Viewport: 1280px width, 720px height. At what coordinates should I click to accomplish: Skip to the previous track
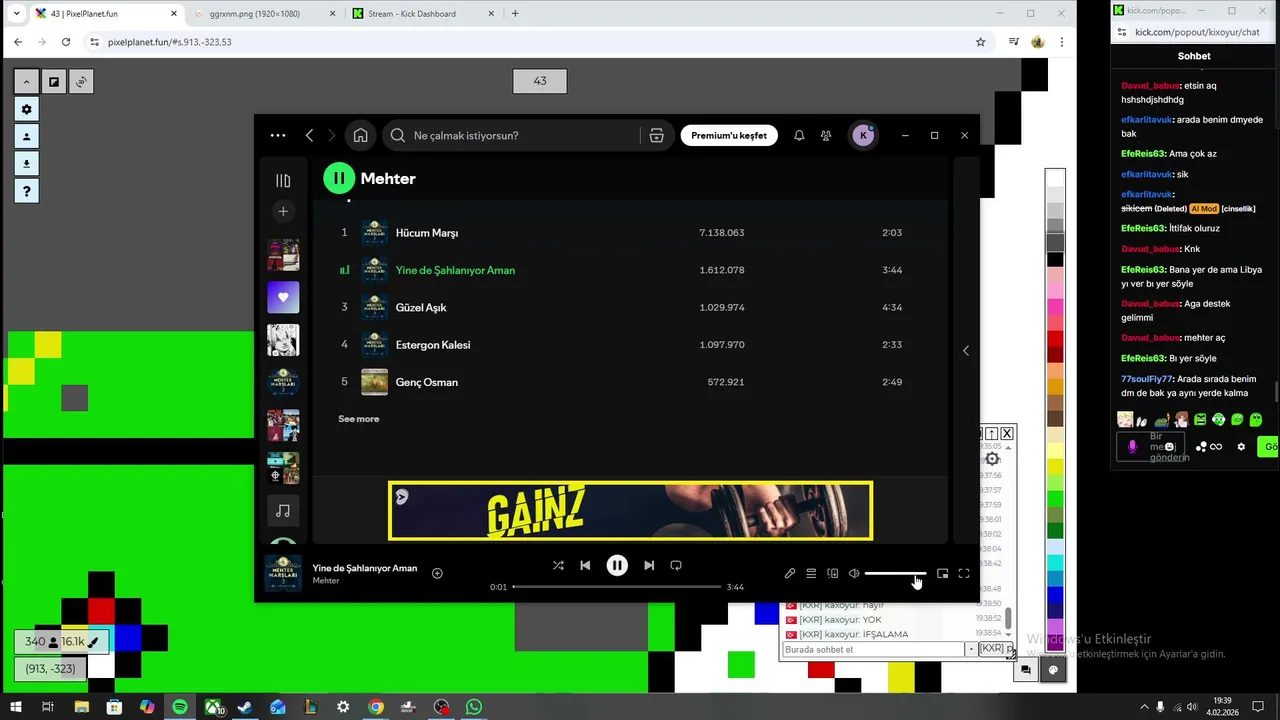585,565
